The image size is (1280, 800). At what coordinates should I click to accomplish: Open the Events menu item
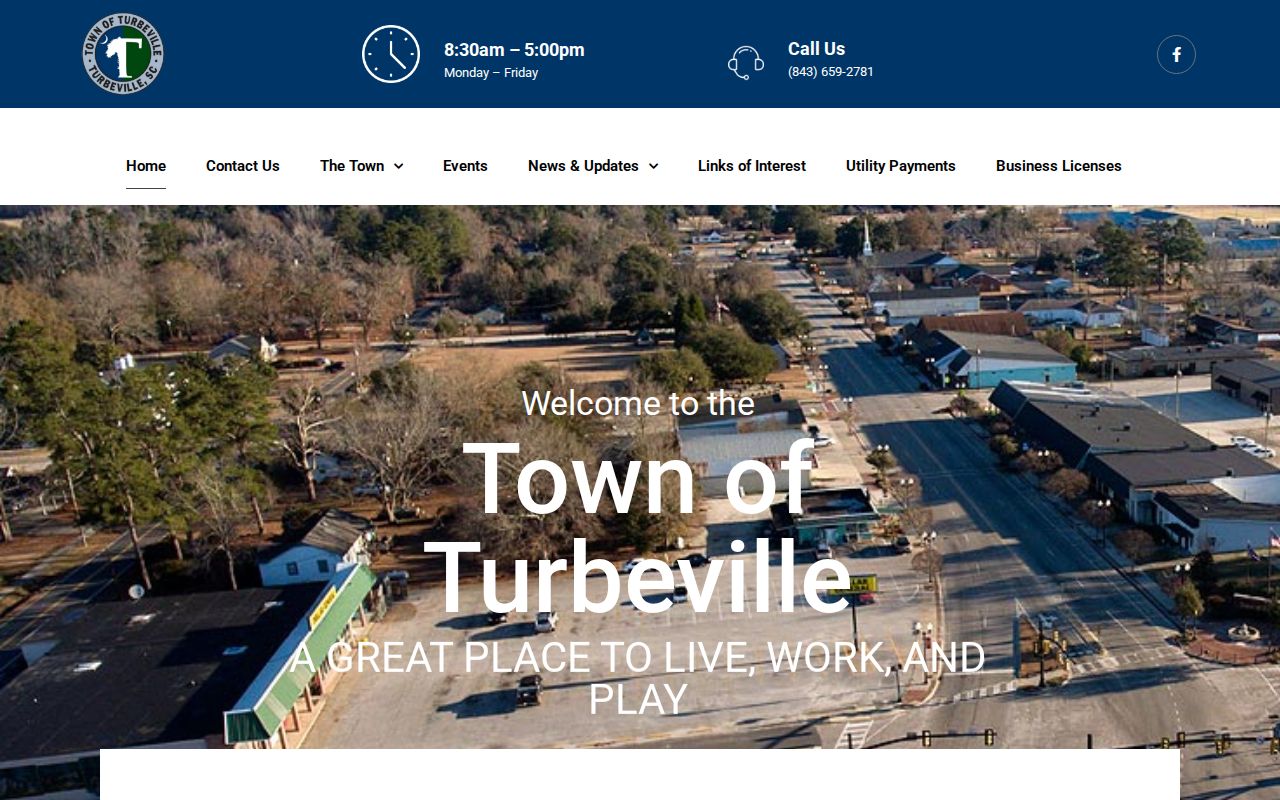(465, 166)
